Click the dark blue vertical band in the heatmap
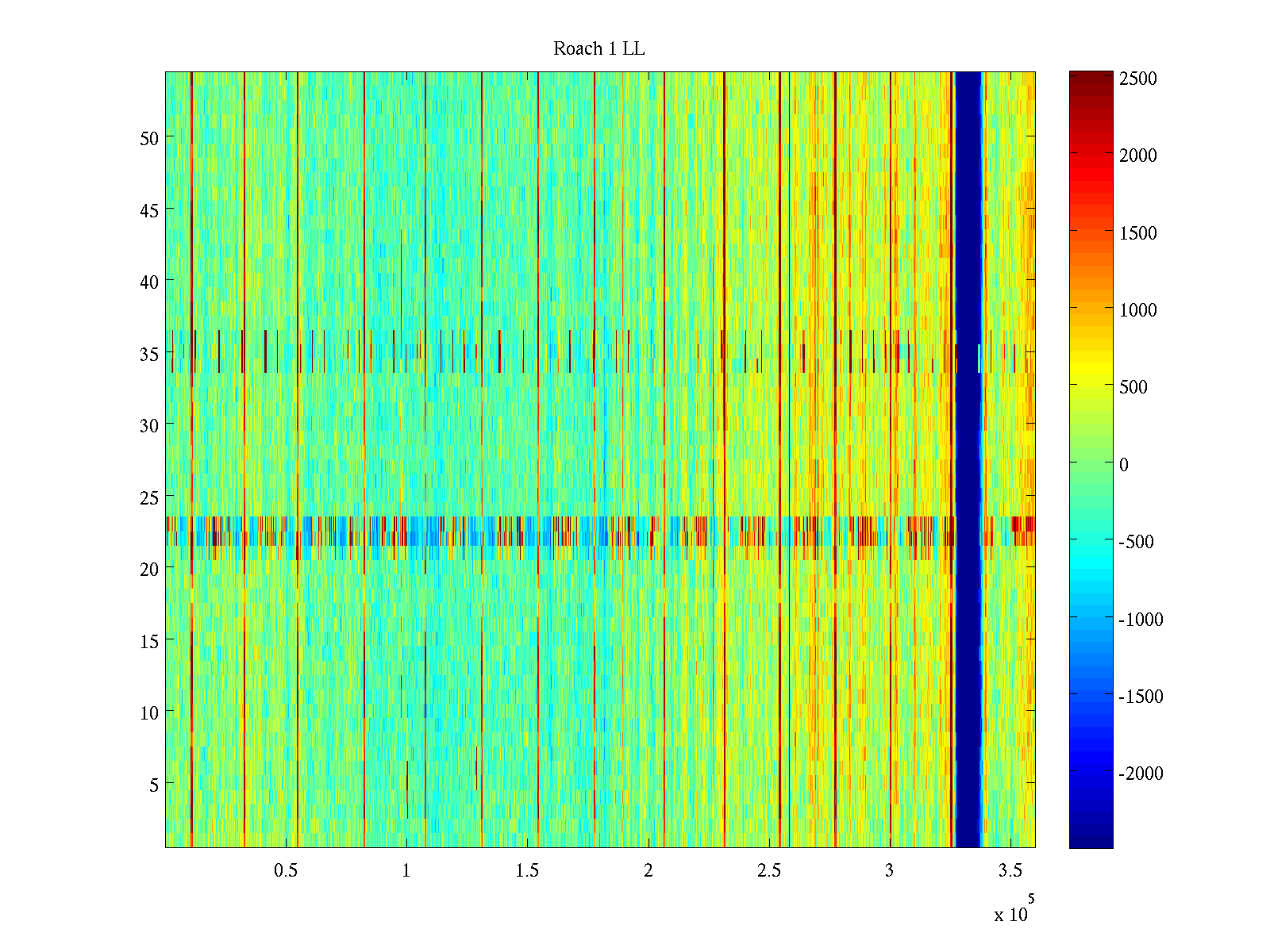This screenshot has height=952, width=1270. pyautogui.click(x=968, y=460)
